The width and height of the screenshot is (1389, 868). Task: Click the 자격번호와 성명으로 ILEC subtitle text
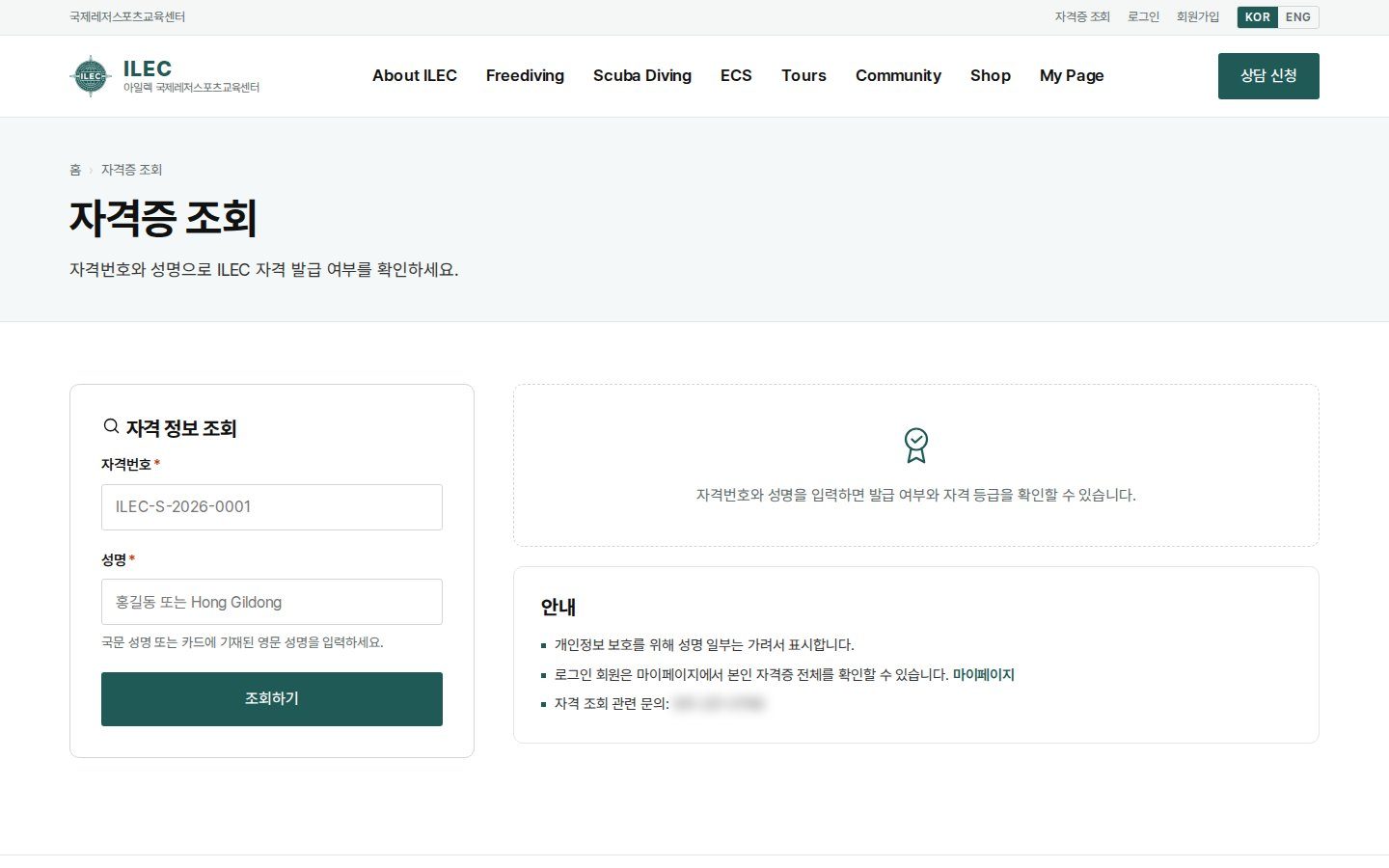point(264,270)
